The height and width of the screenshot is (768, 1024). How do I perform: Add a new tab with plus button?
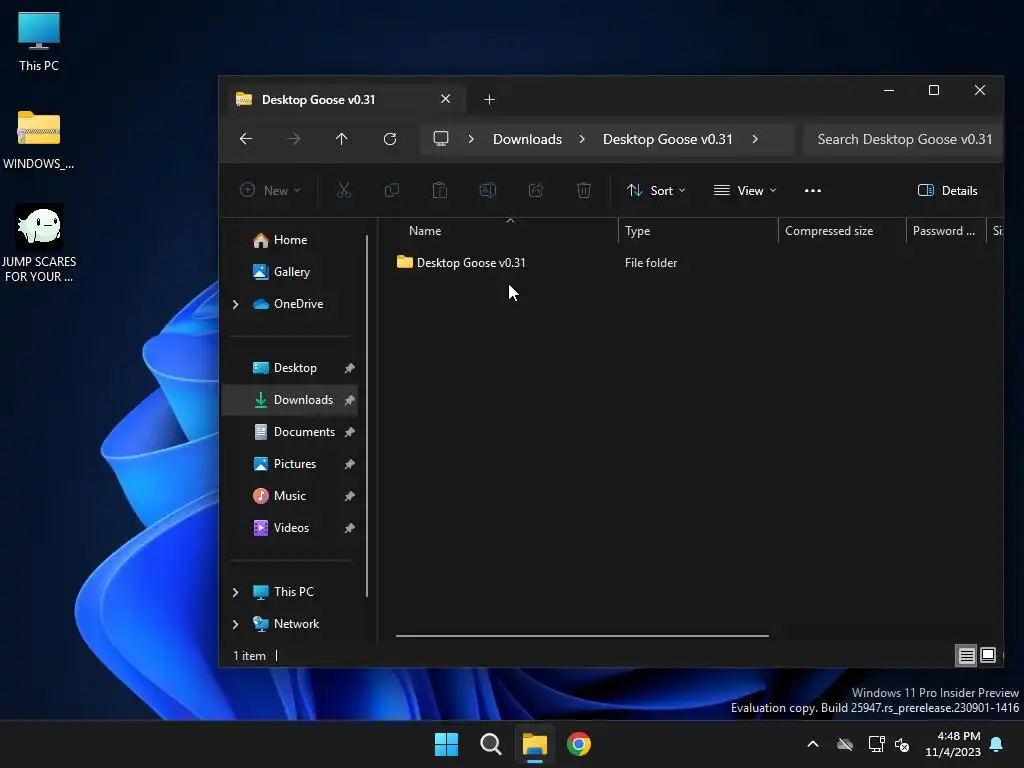tap(489, 99)
